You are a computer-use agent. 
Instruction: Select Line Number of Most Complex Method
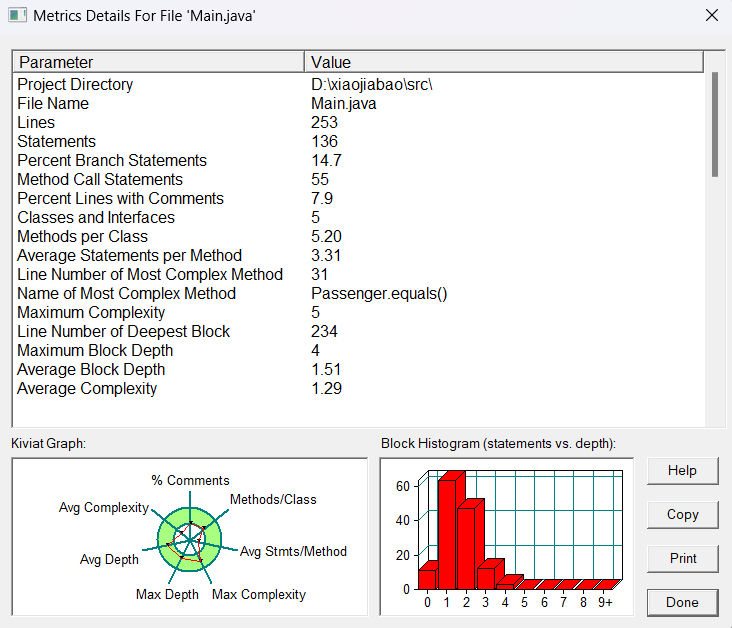pyautogui.click(x=150, y=275)
